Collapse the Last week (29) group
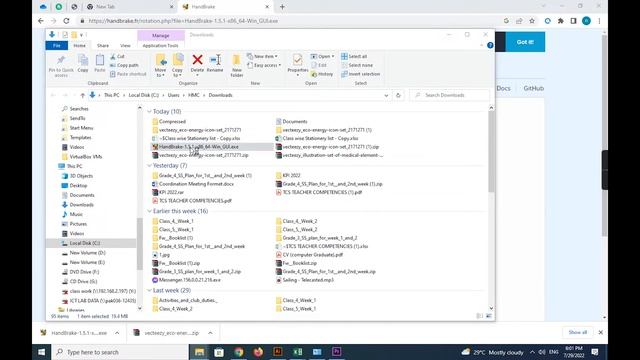 tap(149, 290)
